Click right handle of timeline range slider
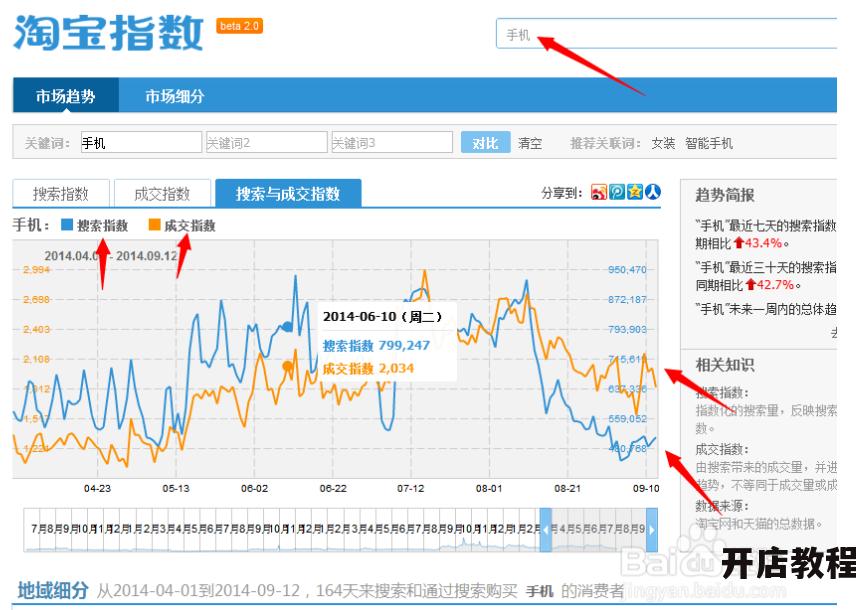 point(651,529)
